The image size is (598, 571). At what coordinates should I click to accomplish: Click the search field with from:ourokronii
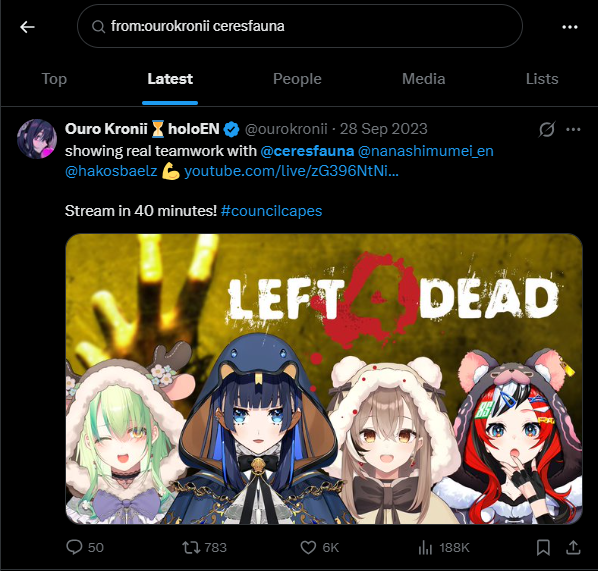coord(300,26)
